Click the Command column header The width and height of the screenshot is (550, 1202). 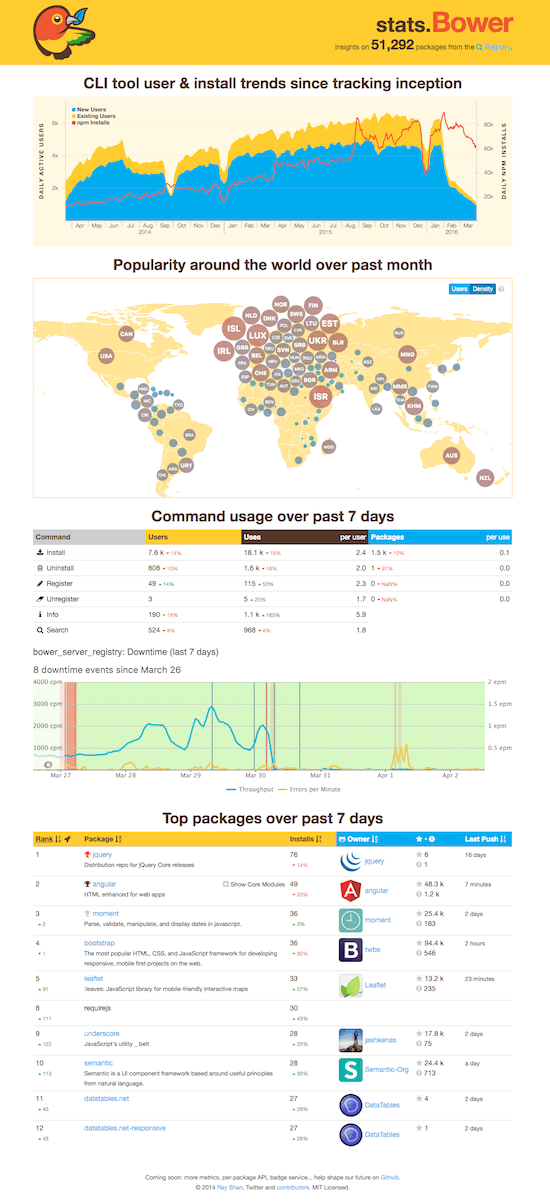coord(89,537)
